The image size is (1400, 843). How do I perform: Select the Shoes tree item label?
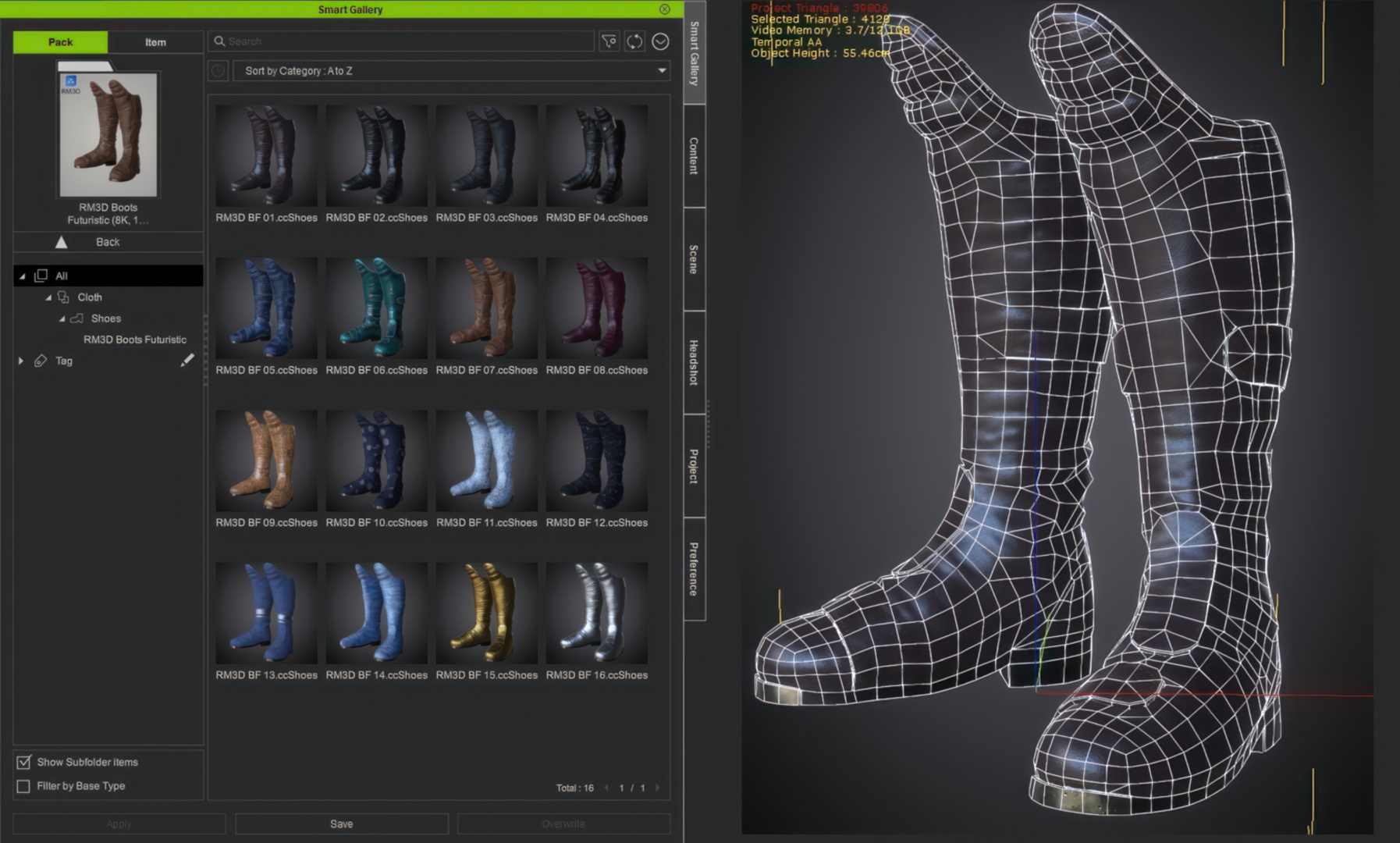[x=106, y=318]
